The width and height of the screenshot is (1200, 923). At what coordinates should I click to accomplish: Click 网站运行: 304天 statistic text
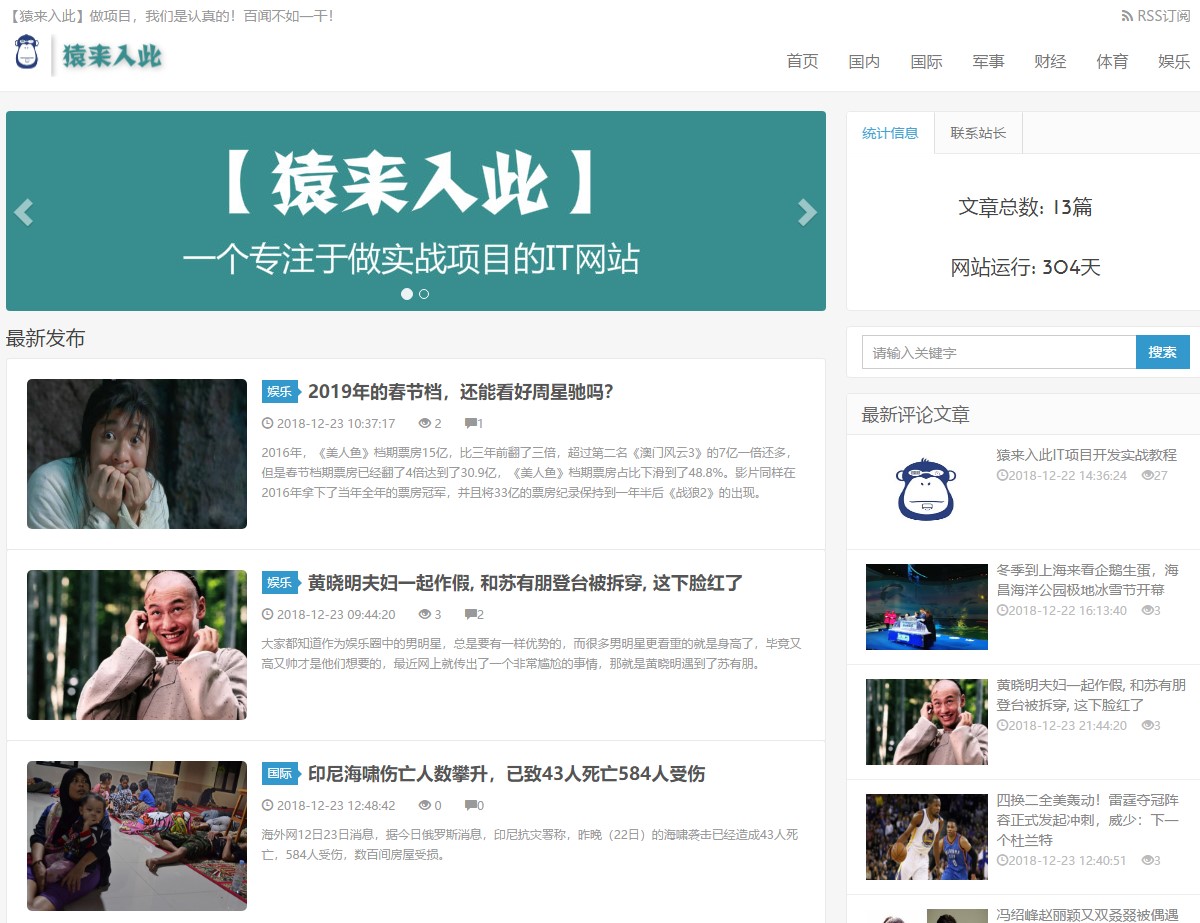(x=1025, y=267)
